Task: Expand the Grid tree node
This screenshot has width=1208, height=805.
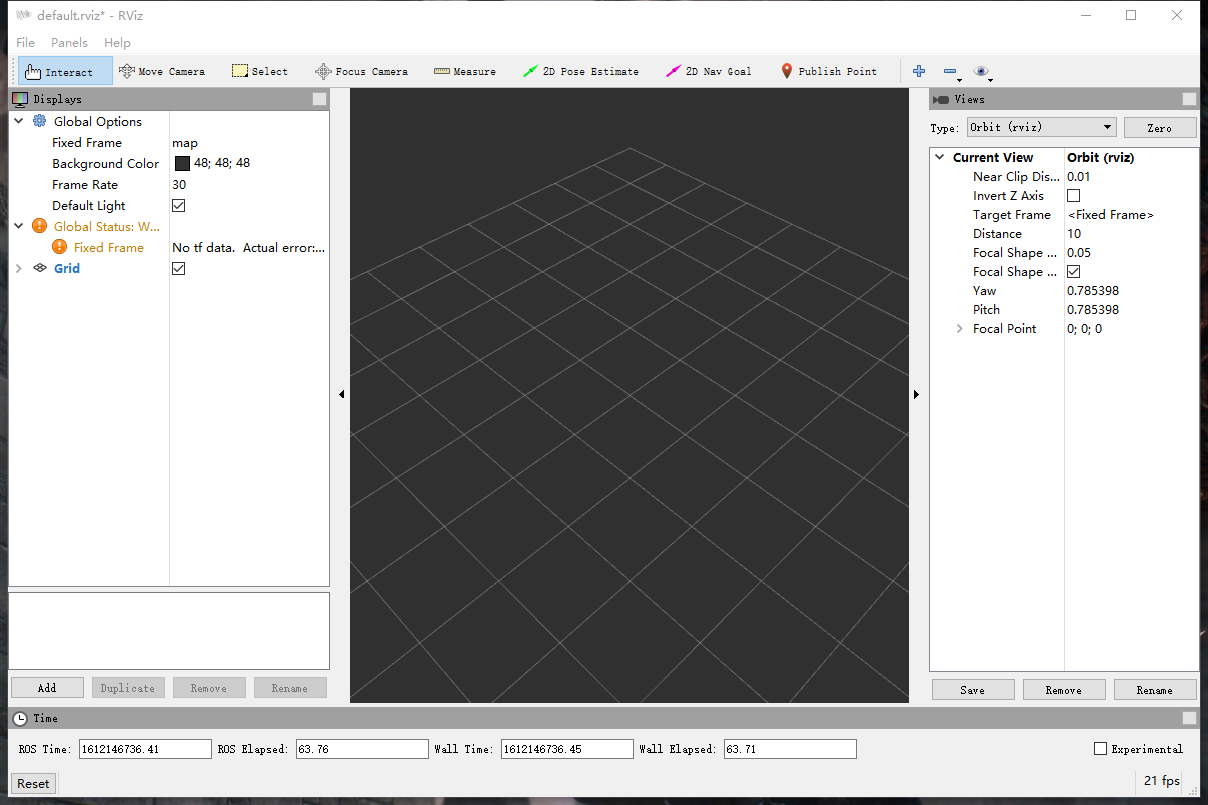Action: 19,268
